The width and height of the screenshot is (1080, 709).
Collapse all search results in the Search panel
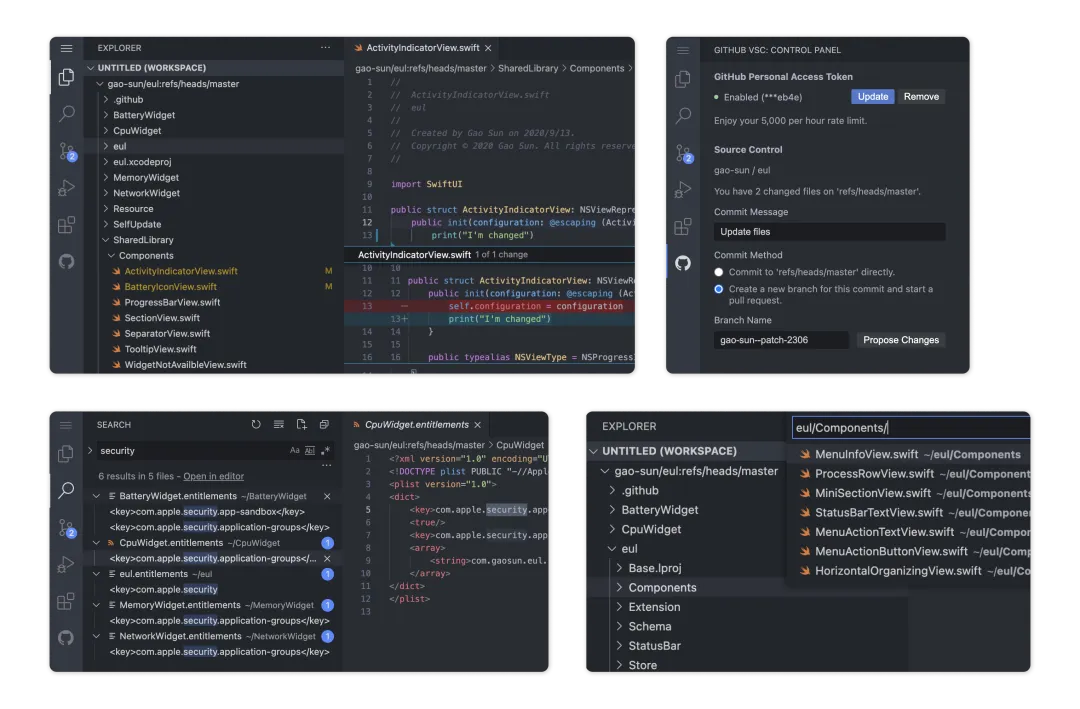coord(324,424)
